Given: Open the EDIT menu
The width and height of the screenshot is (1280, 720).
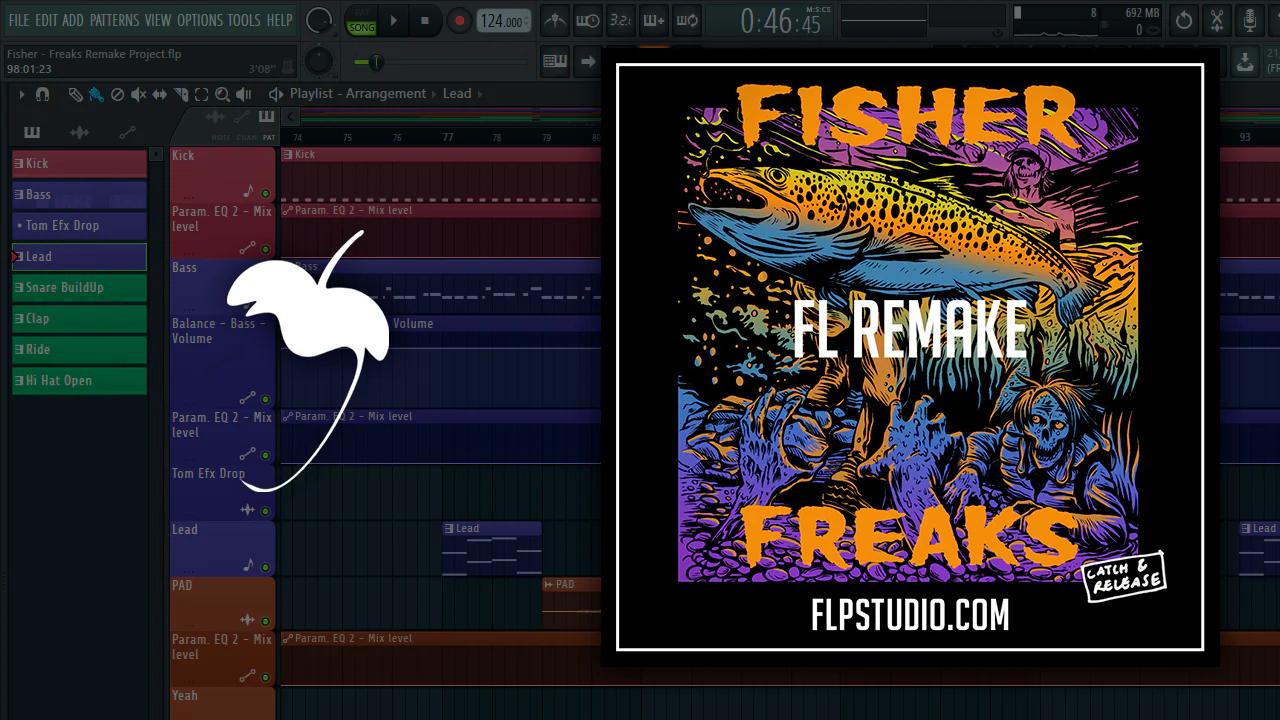Looking at the screenshot, I should (x=47, y=20).
